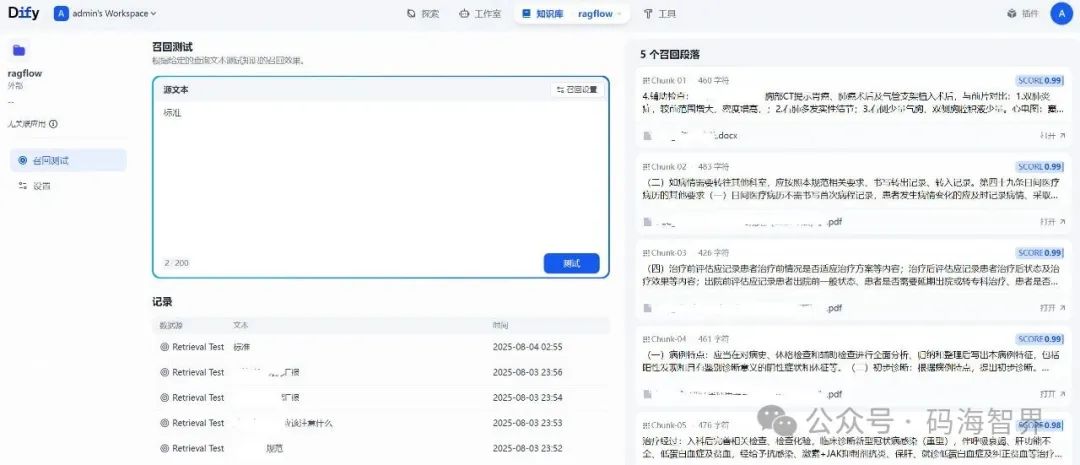Click SCORE 0.99 badge on Chunk-03

[x=1039, y=253]
